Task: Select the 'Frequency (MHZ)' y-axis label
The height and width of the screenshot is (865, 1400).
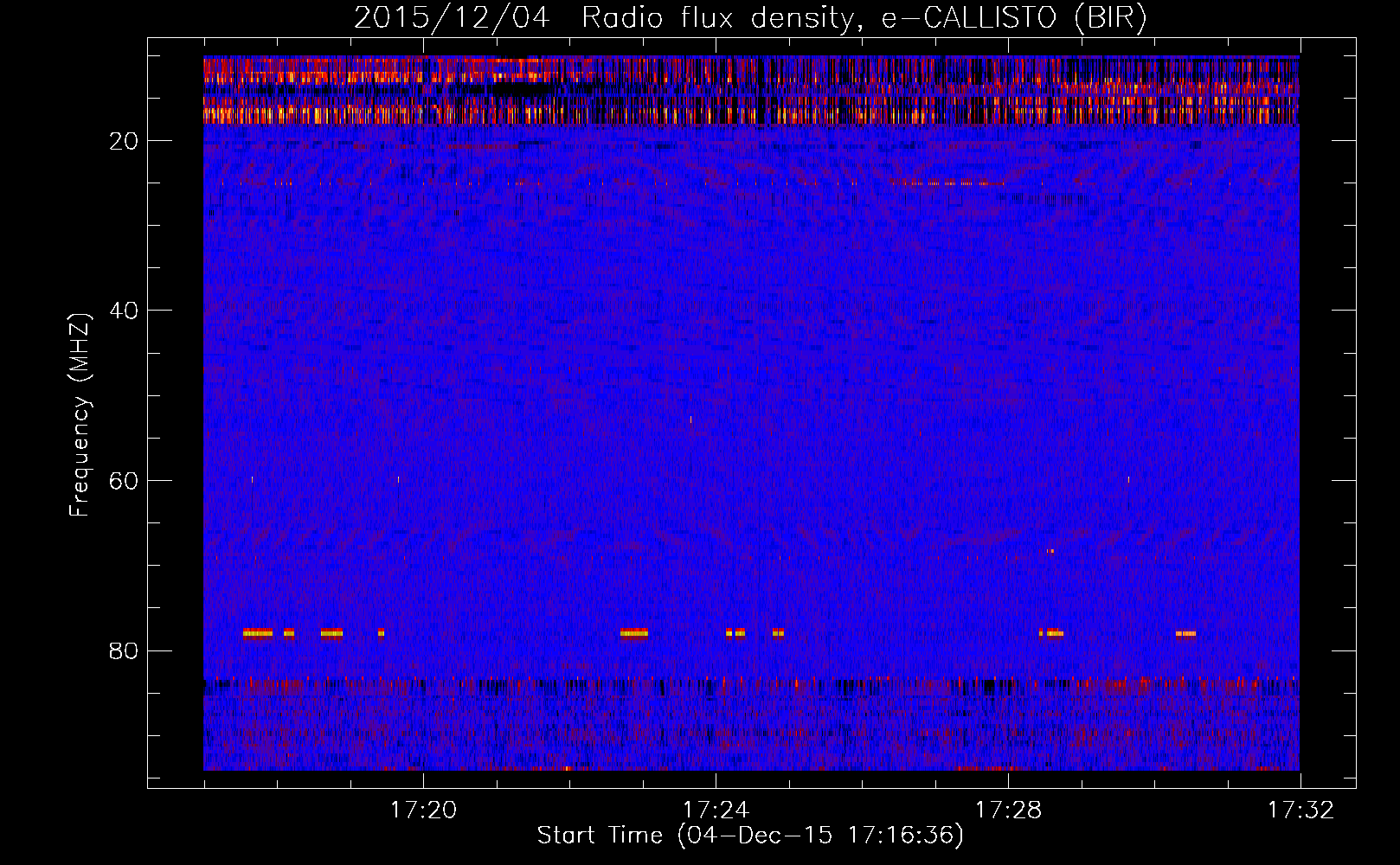Action: (x=80, y=415)
